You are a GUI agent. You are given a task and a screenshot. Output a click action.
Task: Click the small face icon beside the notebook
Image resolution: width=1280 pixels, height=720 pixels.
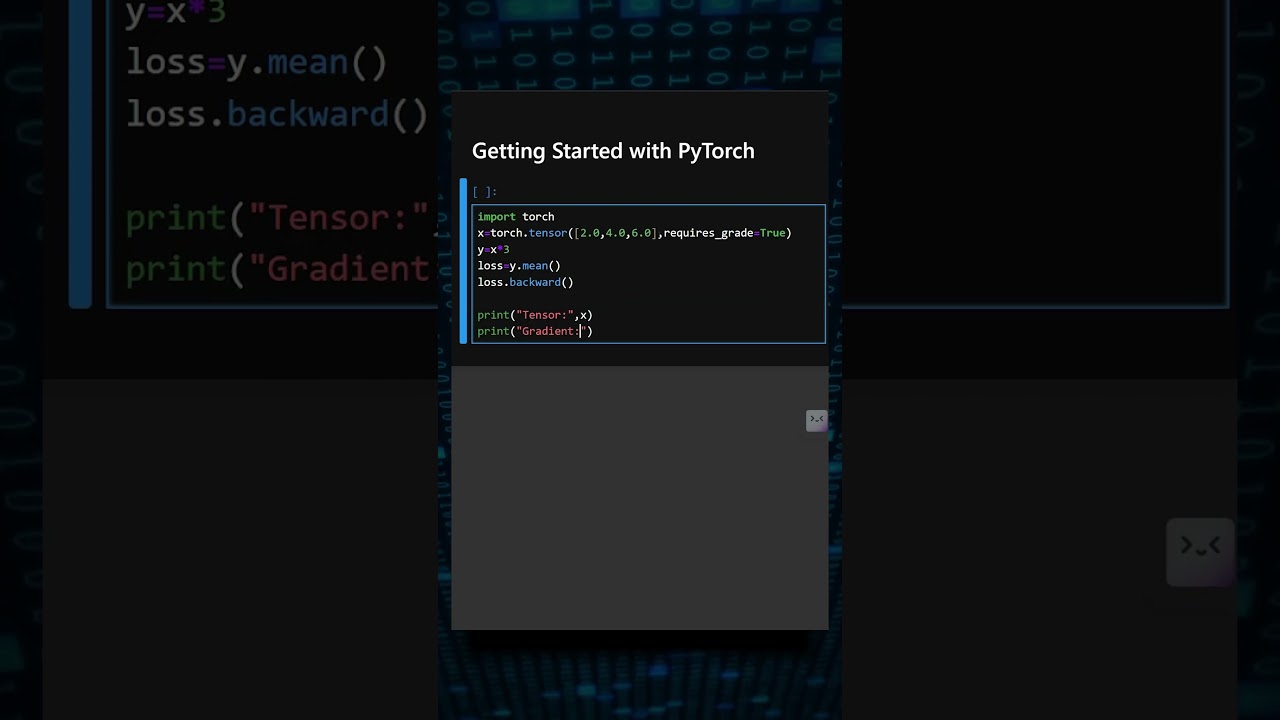(x=817, y=421)
